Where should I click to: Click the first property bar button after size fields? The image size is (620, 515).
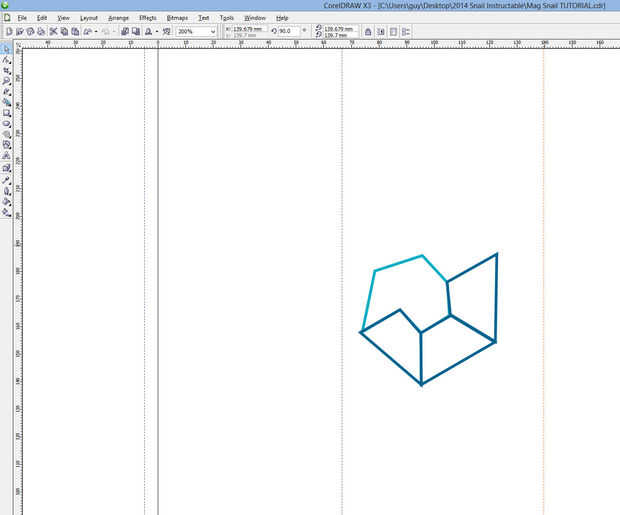coord(368,32)
